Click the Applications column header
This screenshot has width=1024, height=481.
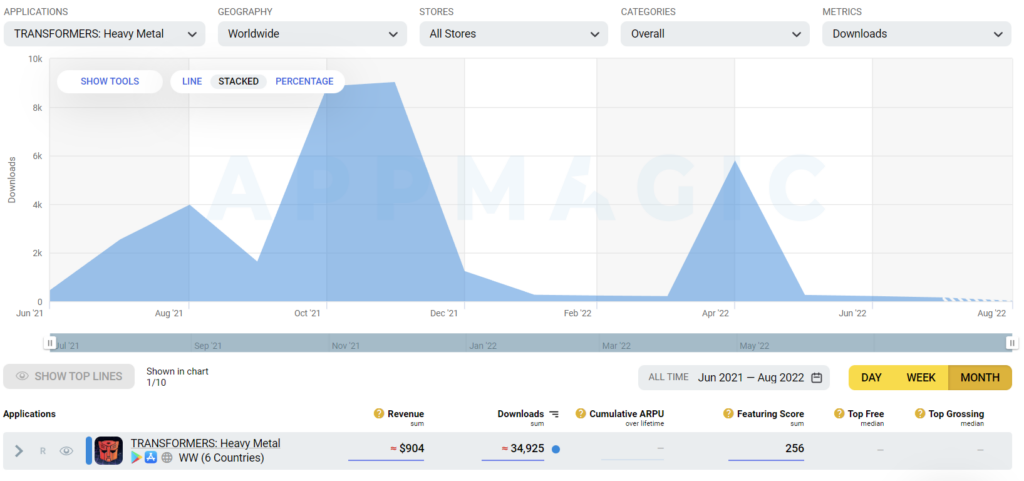click(x=29, y=414)
